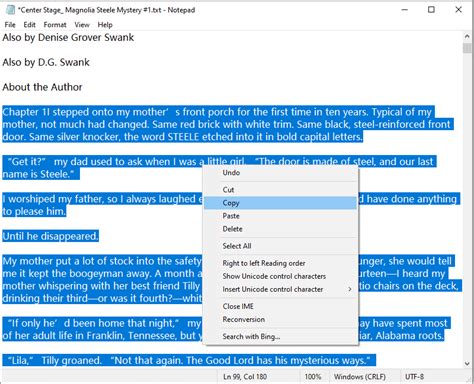Click the 'About the Author' line
This screenshot has height=384, width=474.
point(42,87)
